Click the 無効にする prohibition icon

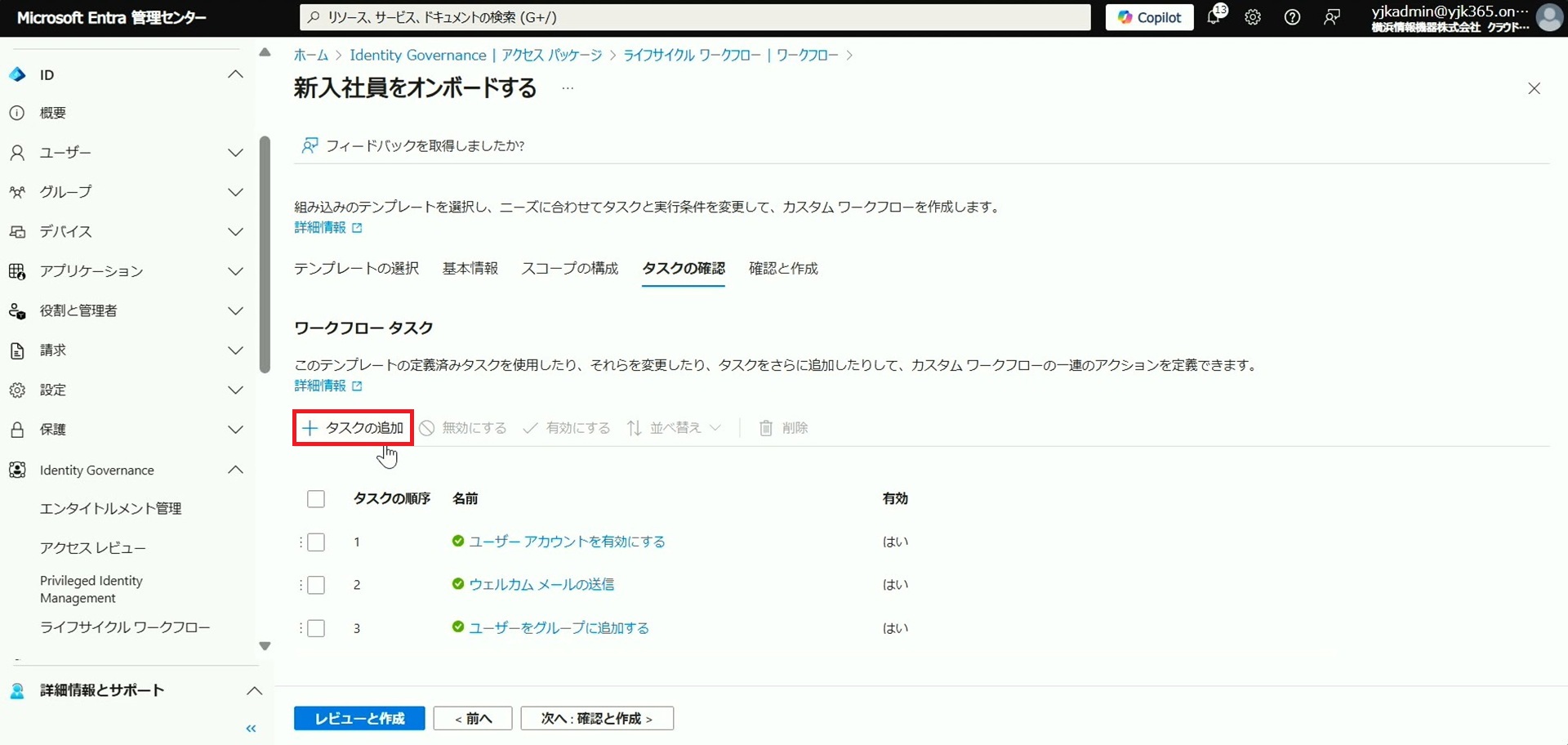[x=427, y=428]
